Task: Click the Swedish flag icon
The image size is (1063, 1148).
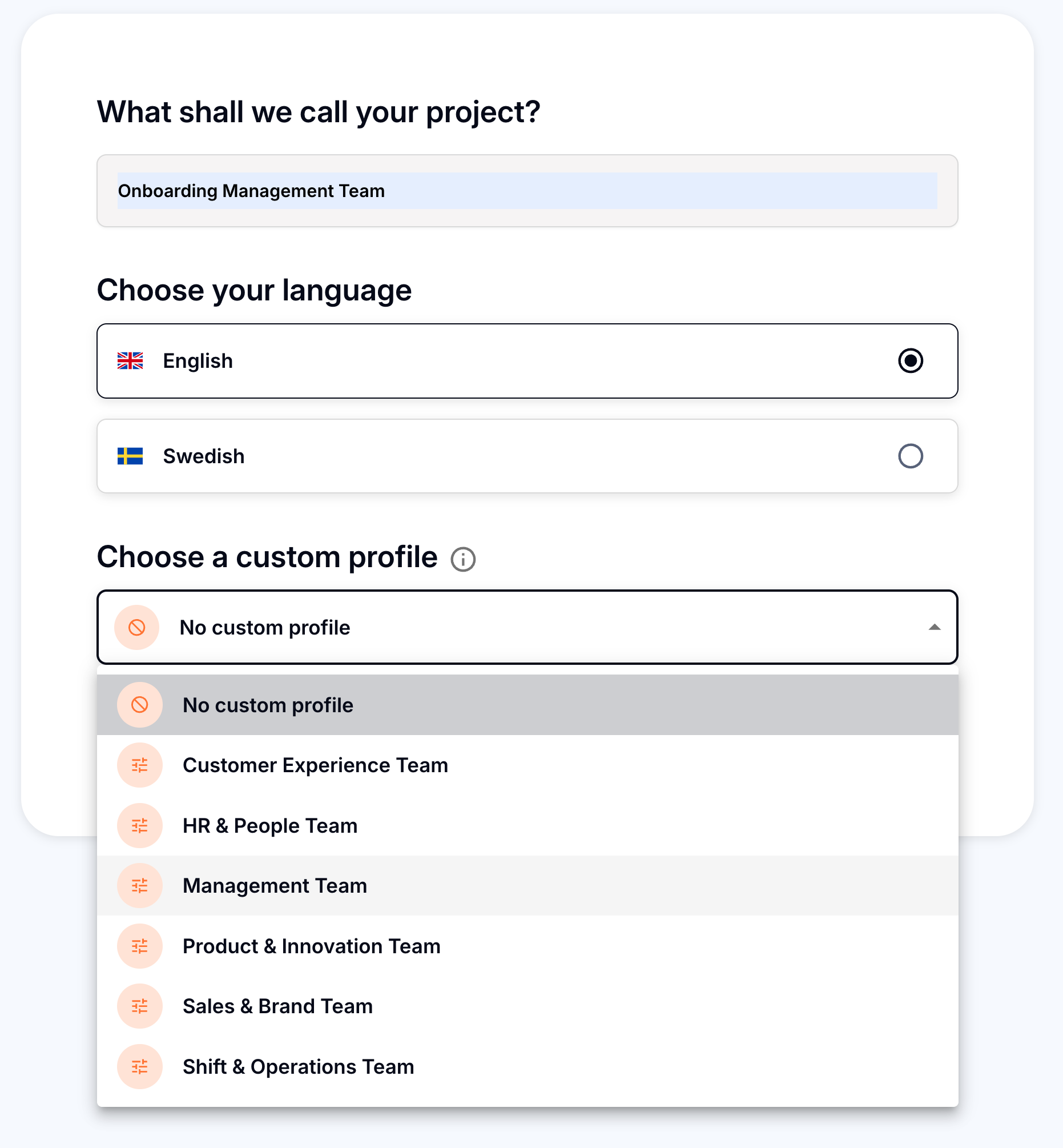Action: (x=130, y=456)
